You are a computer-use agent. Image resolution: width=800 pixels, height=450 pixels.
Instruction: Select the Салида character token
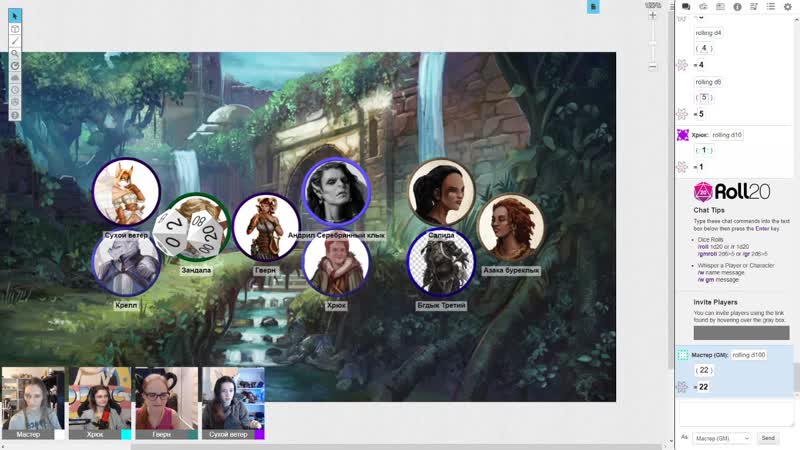click(x=441, y=192)
